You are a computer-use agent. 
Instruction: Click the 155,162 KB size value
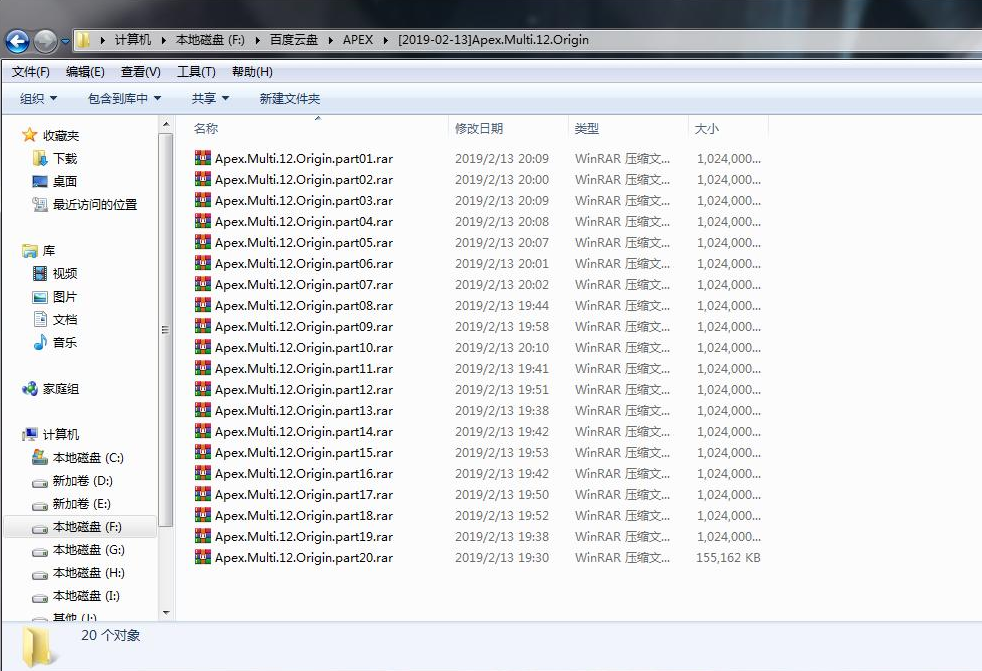[x=728, y=558]
